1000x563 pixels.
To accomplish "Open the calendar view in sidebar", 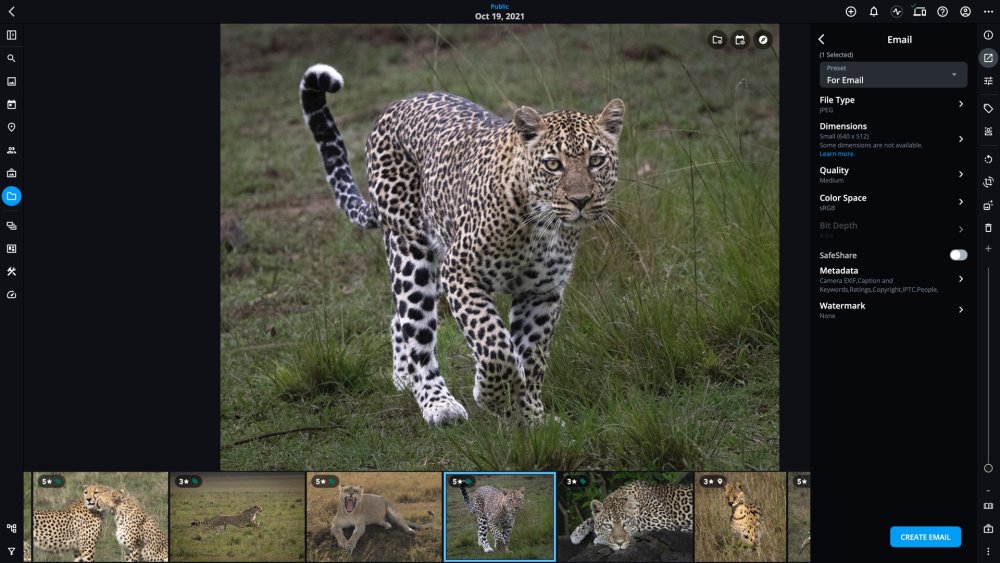I will (11, 104).
